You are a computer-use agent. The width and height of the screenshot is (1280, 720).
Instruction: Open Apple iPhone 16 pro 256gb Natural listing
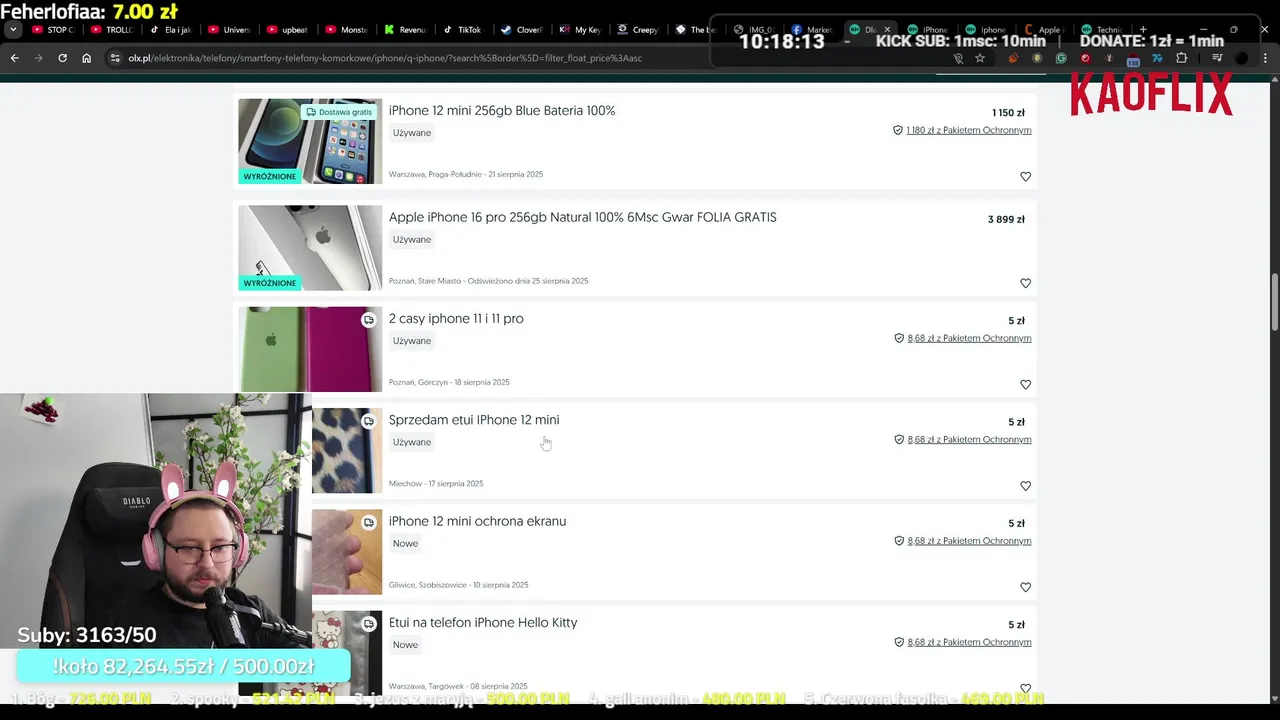click(x=582, y=217)
